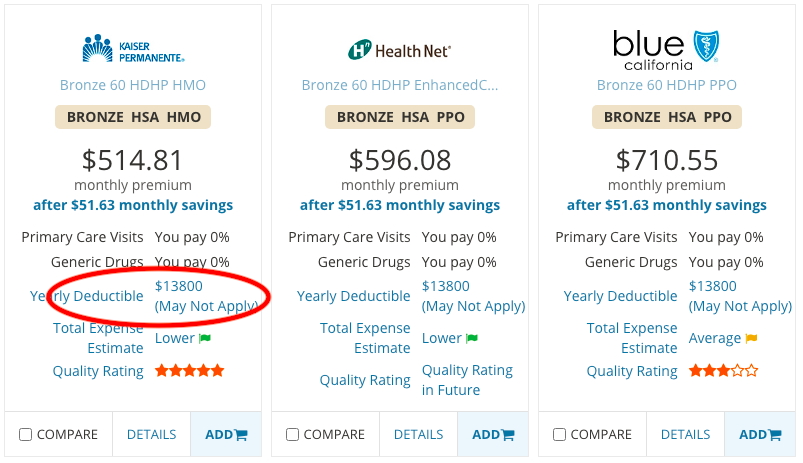Click Blue Shield's three-star quality rating
This screenshot has height=463, width=803.
pos(723,371)
